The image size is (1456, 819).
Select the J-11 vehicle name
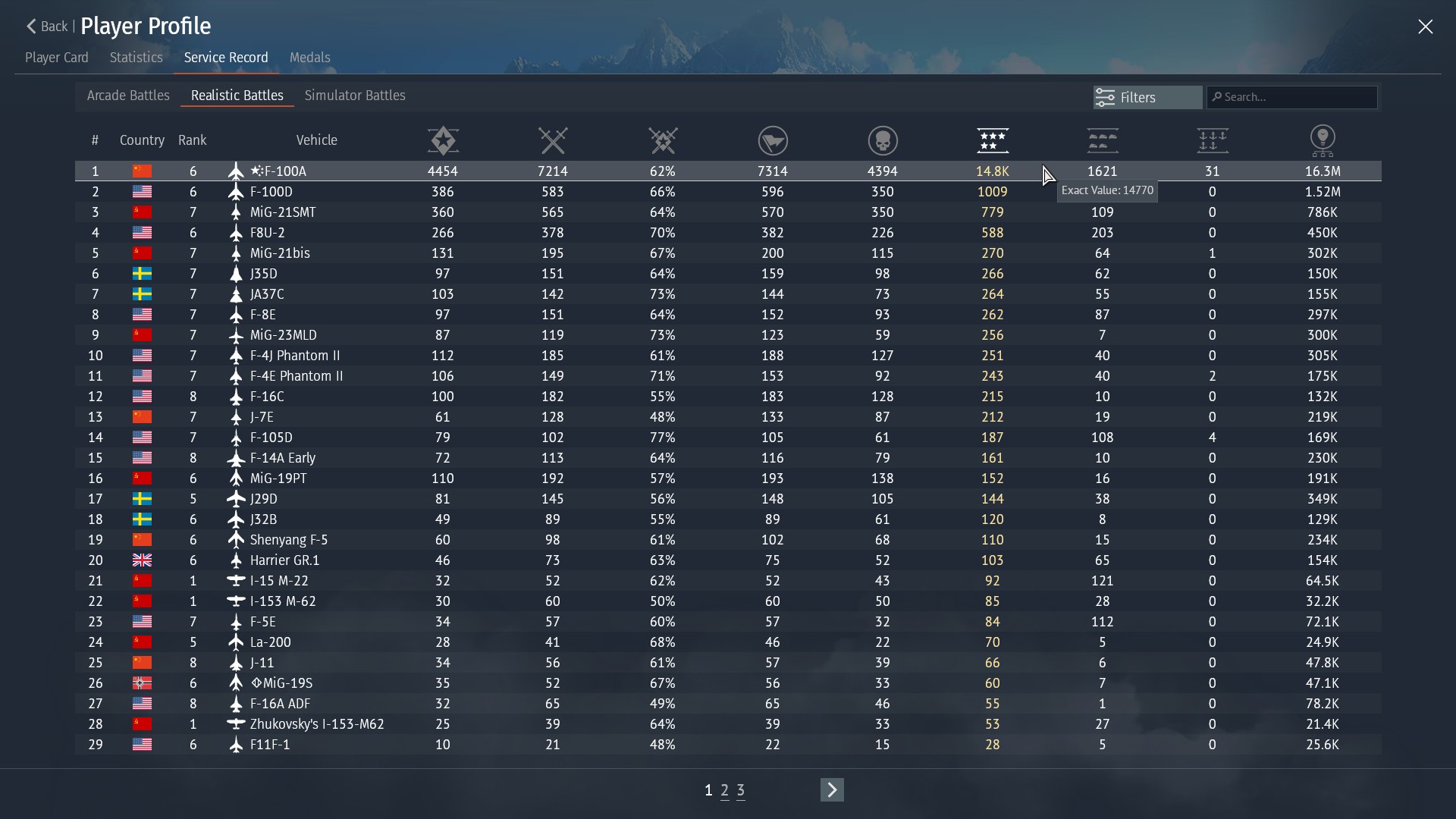(262, 663)
